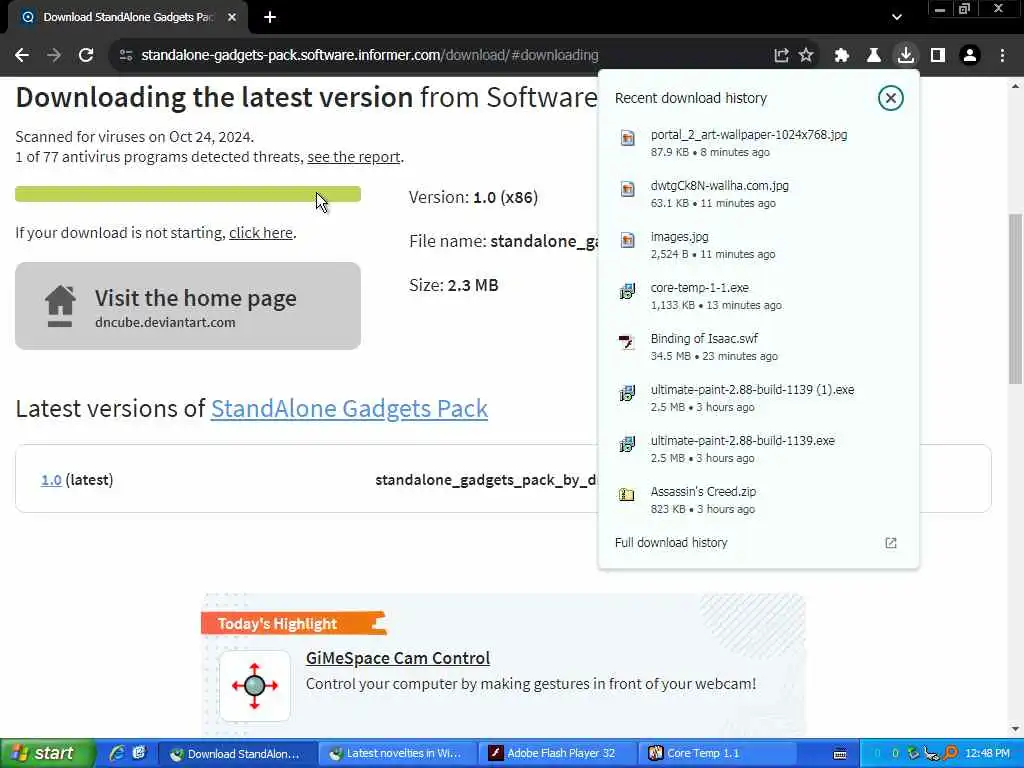Close the Recent download history popup
The height and width of the screenshot is (768, 1024).
tap(890, 98)
